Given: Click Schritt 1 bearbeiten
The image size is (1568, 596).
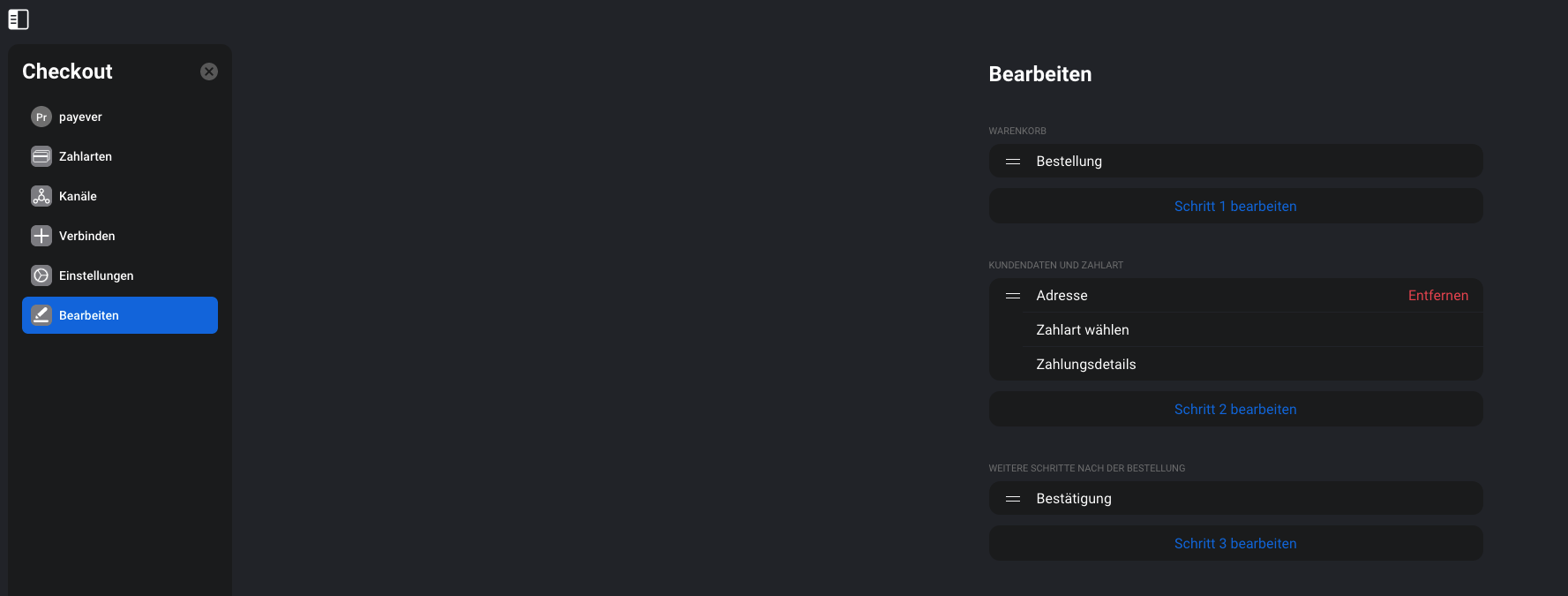Looking at the screenshot, I should pyautogui.click(x=1235, y=206).
